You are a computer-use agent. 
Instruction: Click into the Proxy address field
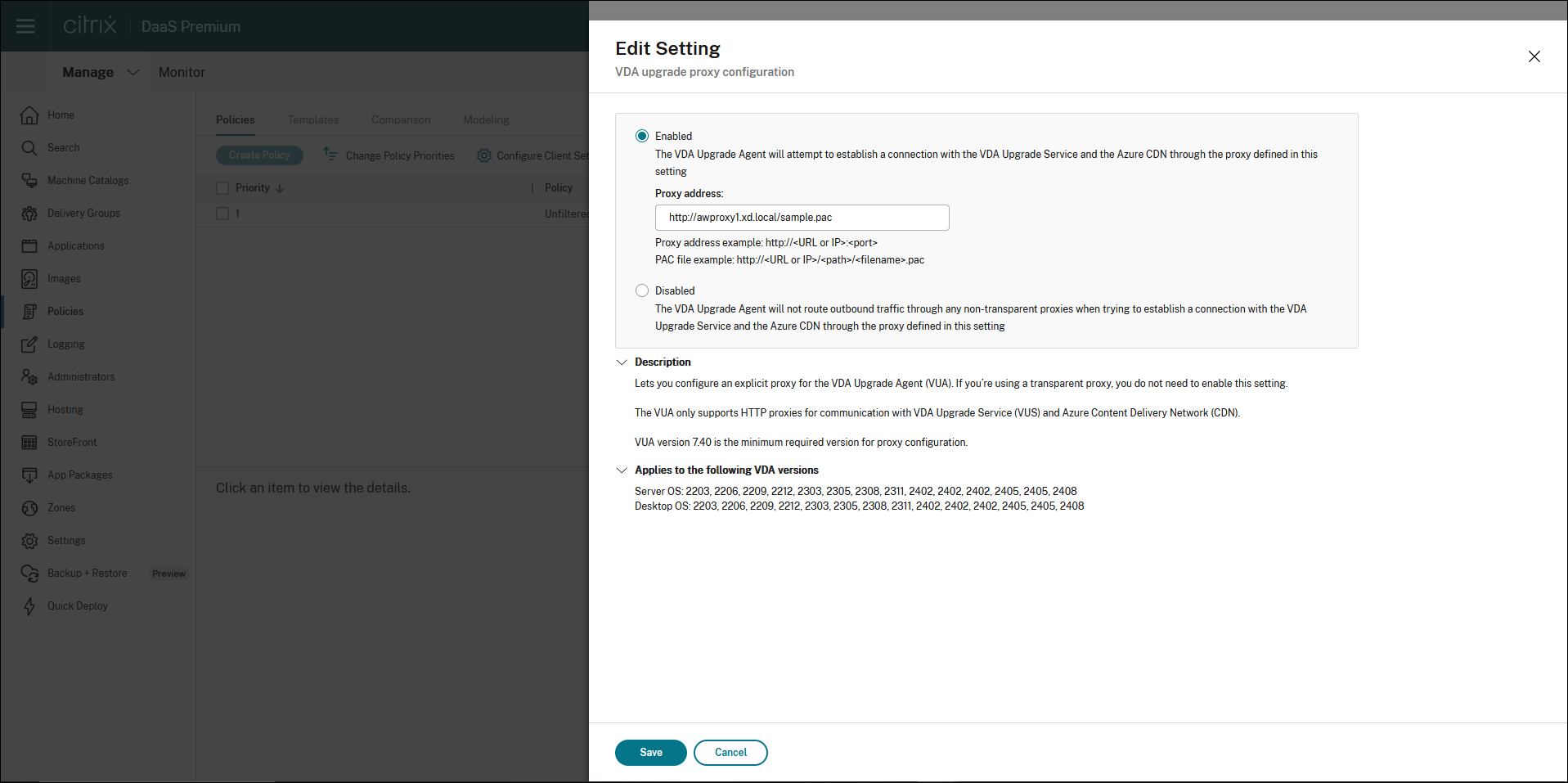point(802,218)
